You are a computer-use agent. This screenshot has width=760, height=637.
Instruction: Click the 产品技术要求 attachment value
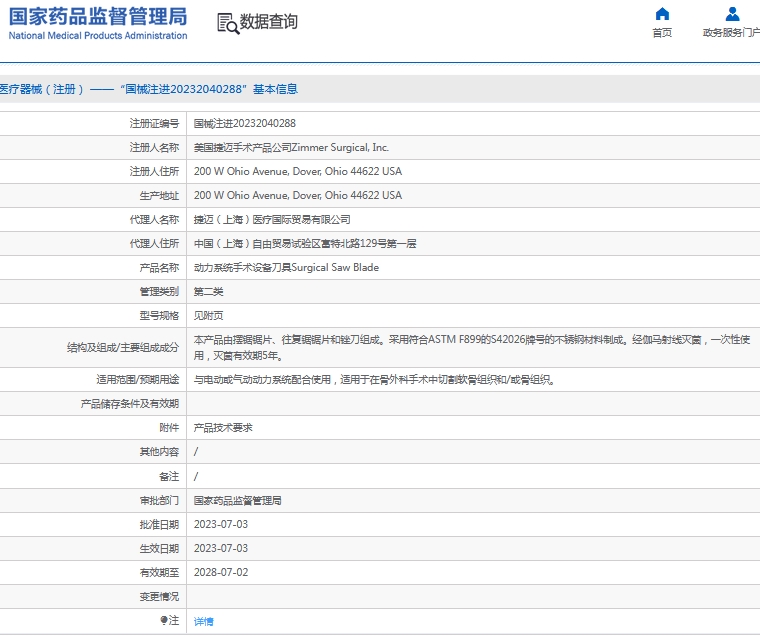pyautogui.click(x=223, y=427)
